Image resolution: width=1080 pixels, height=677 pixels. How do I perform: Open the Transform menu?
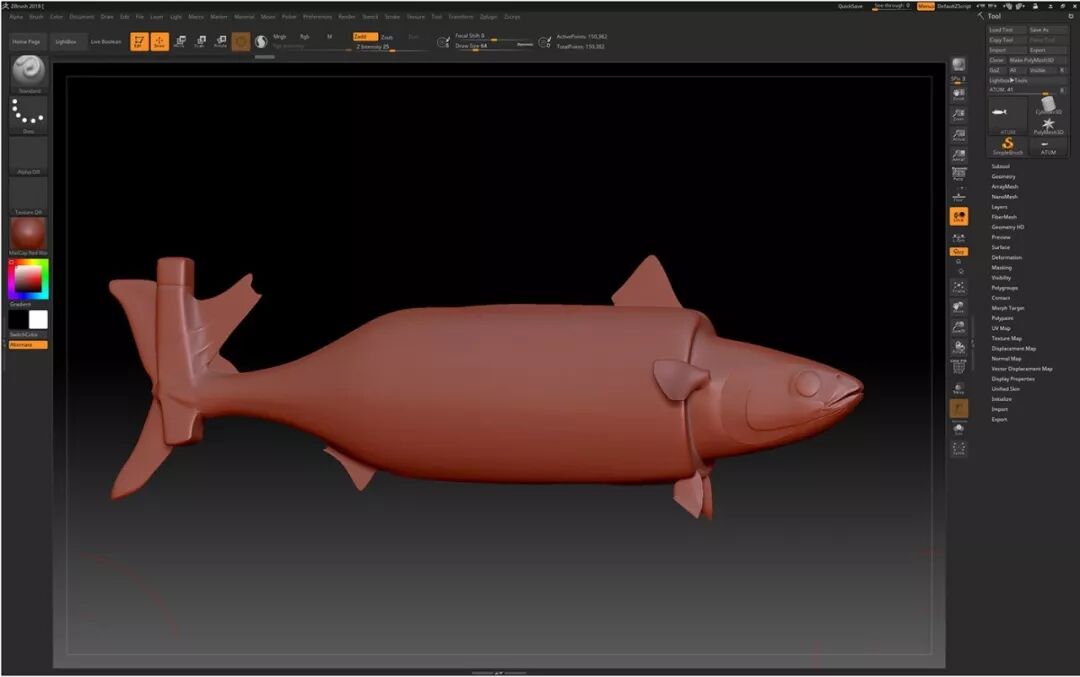click(x=461, y=17)
